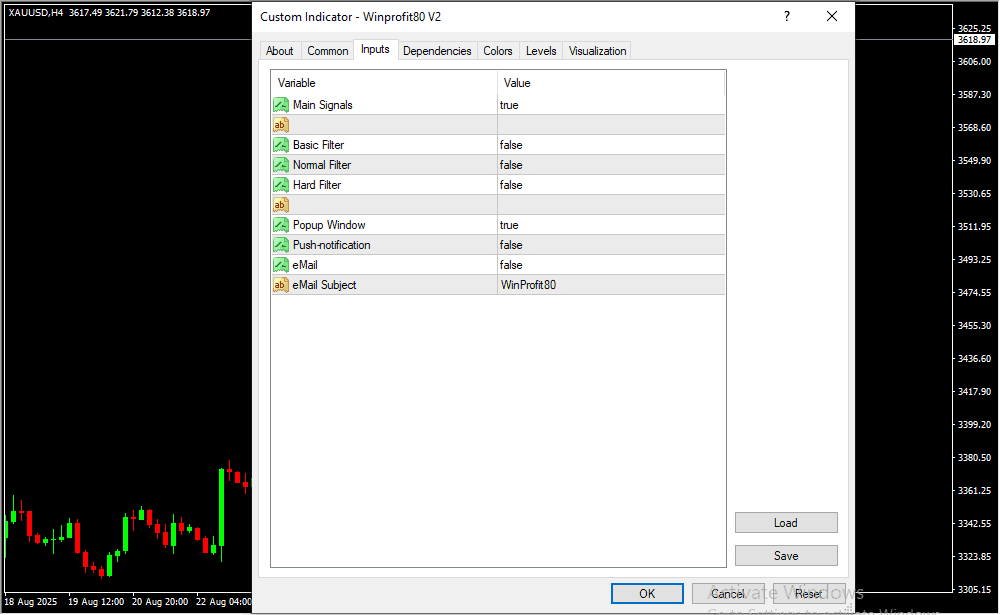Click the Main Signals variable icon
1000x615 pixels.
click(x=281, y=105)
